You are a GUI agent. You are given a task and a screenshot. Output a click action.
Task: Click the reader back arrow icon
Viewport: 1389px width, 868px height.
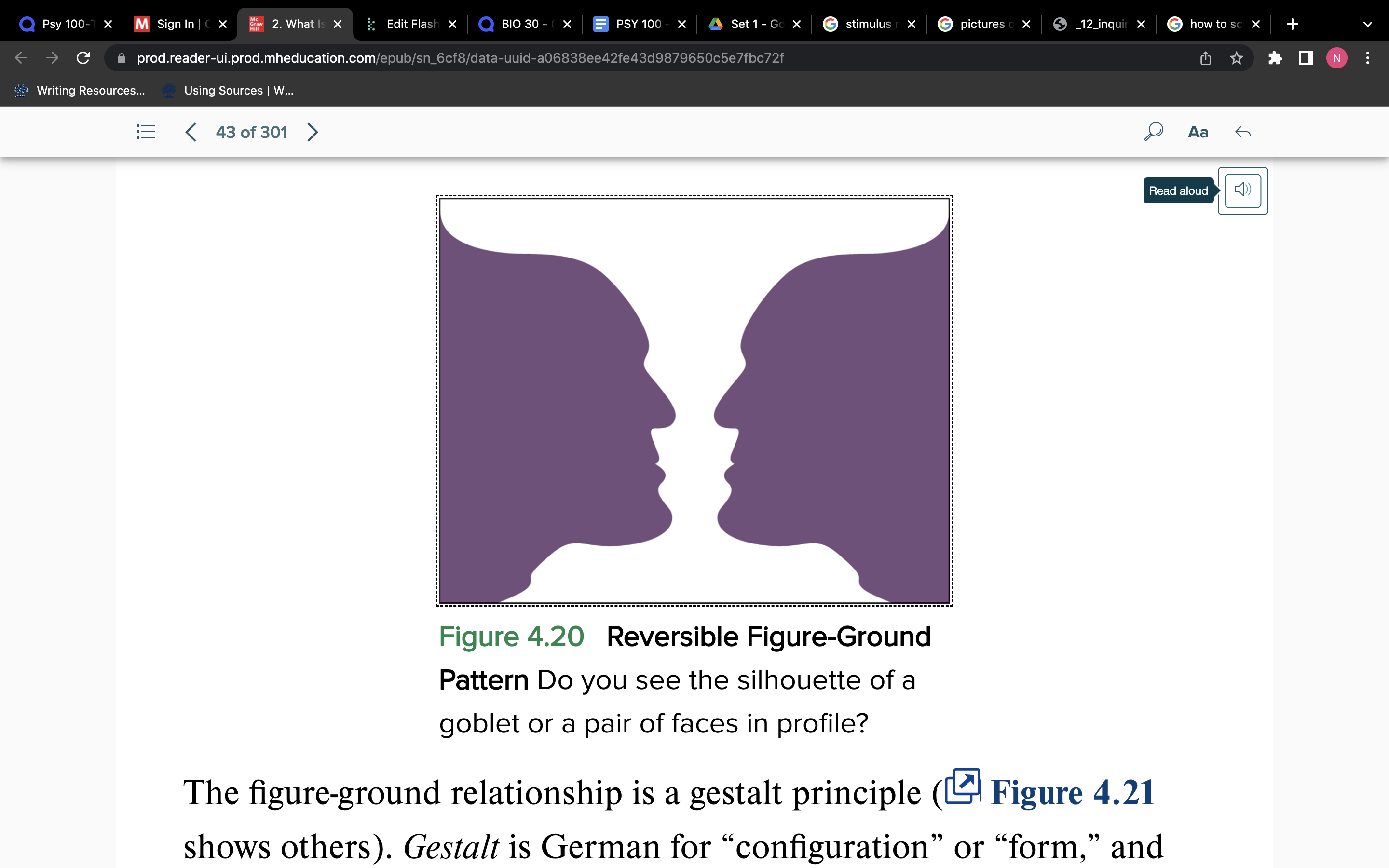click(x=1243, y=132)
